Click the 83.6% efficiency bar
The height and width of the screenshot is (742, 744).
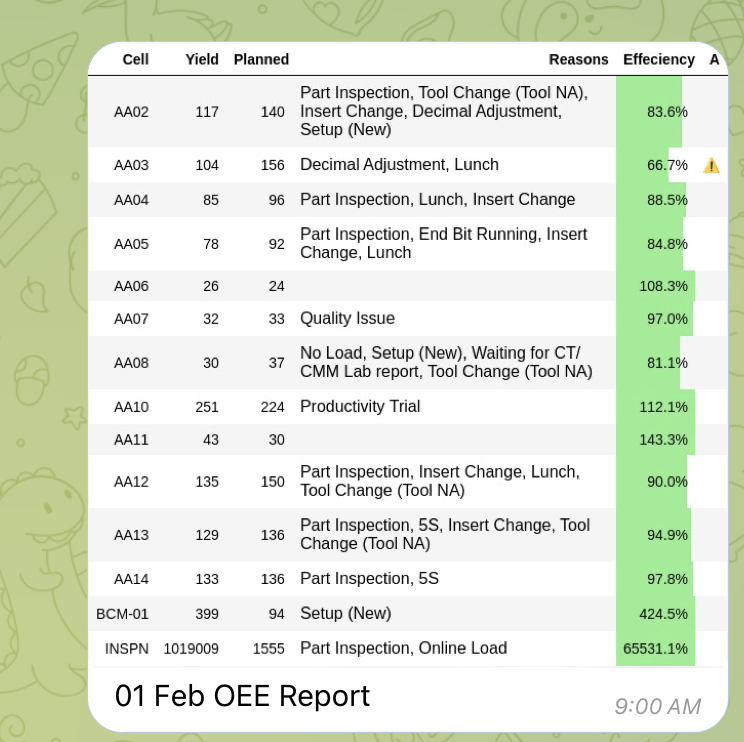[649, 112]
